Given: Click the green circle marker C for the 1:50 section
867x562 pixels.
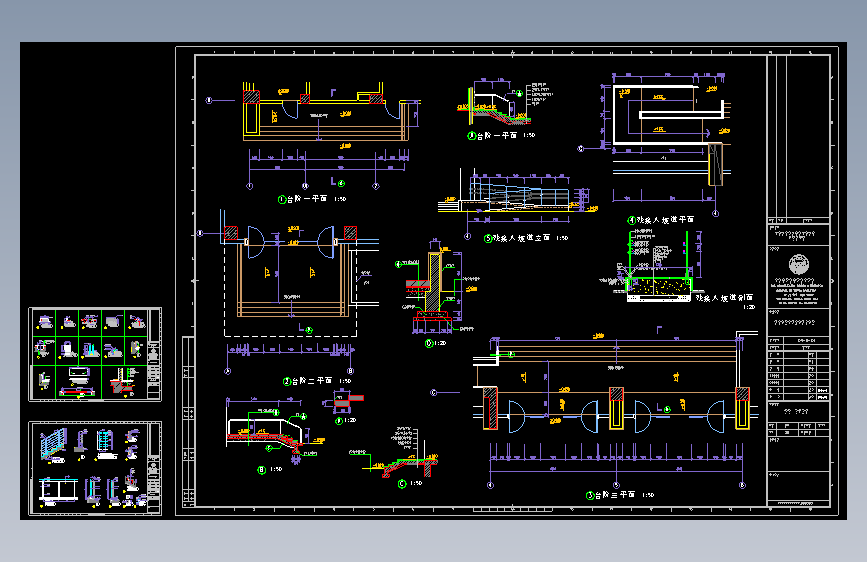Looking at the screenshot, I should coord(402,483).
